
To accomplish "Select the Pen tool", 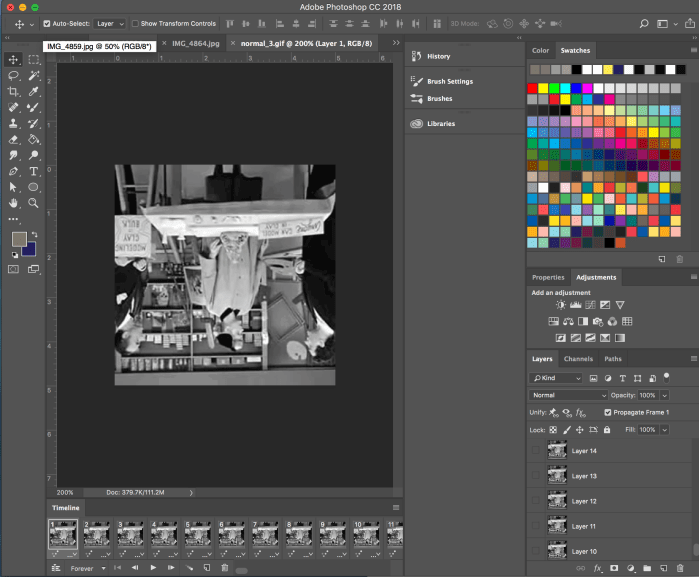I will (x=13, y=171).
